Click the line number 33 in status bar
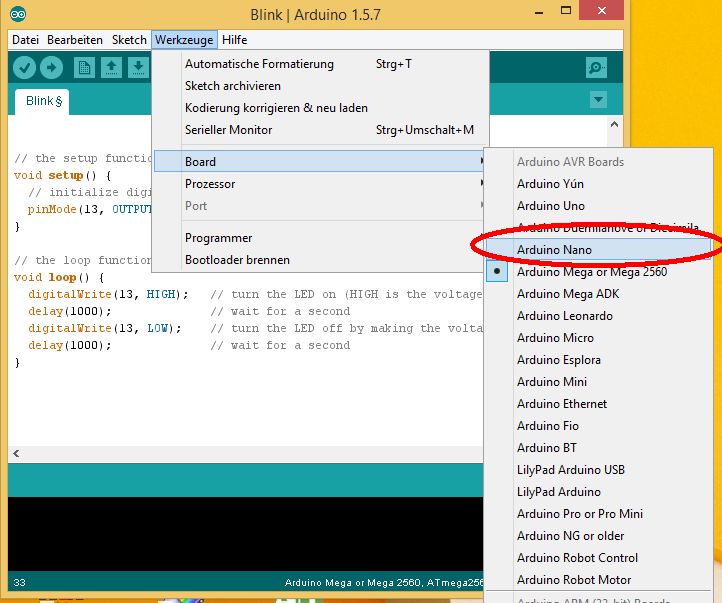The image size is (722, 603). click(19, 583)
